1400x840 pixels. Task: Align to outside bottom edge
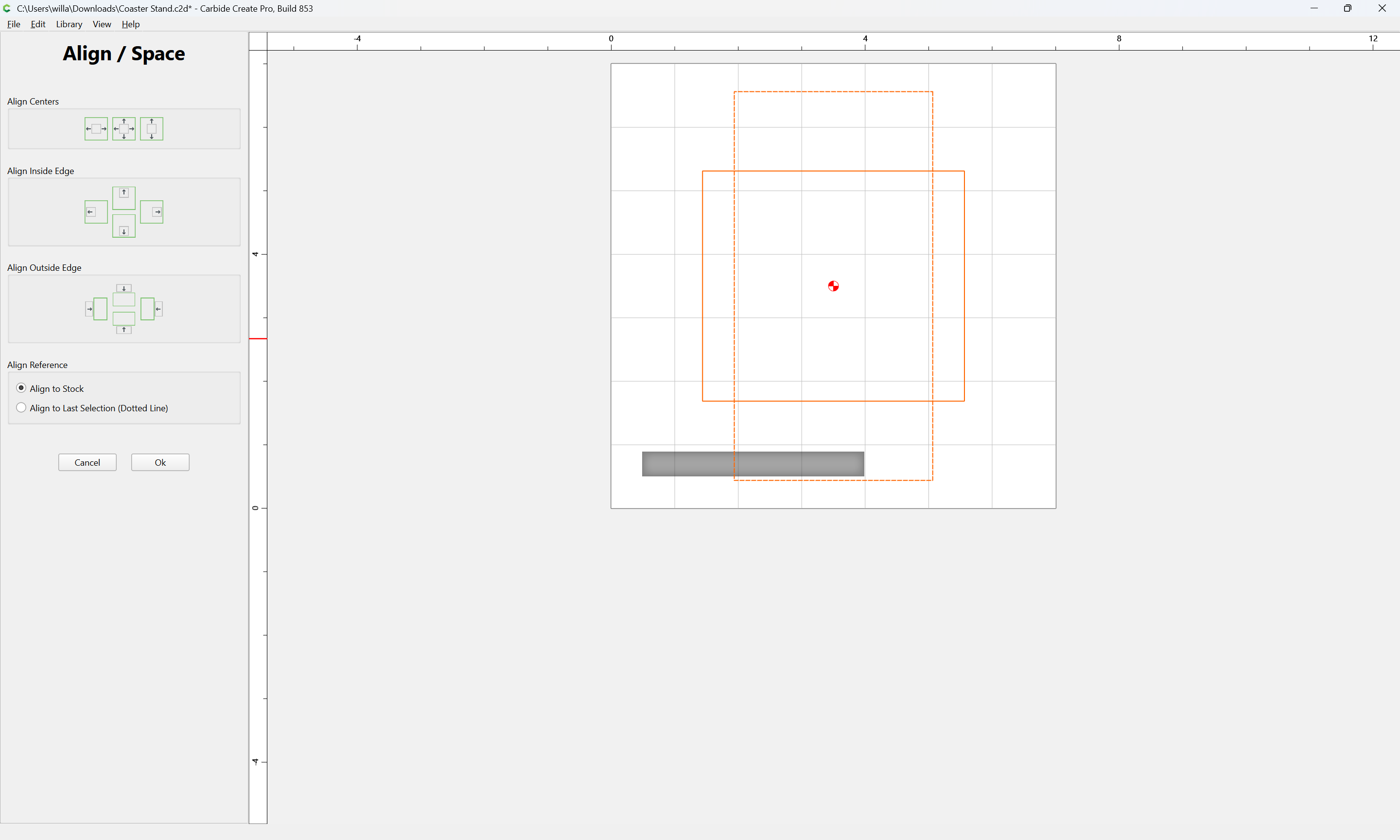pos(123,323)
